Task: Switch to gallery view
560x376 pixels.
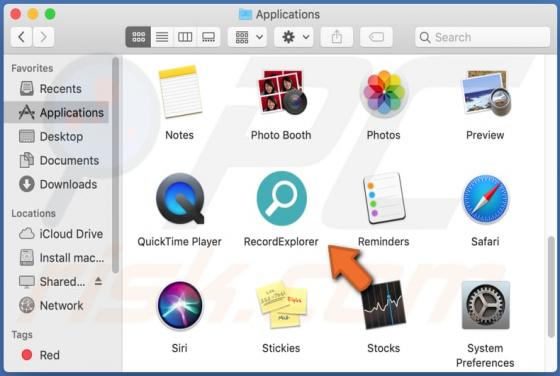Action: [208, 37]
